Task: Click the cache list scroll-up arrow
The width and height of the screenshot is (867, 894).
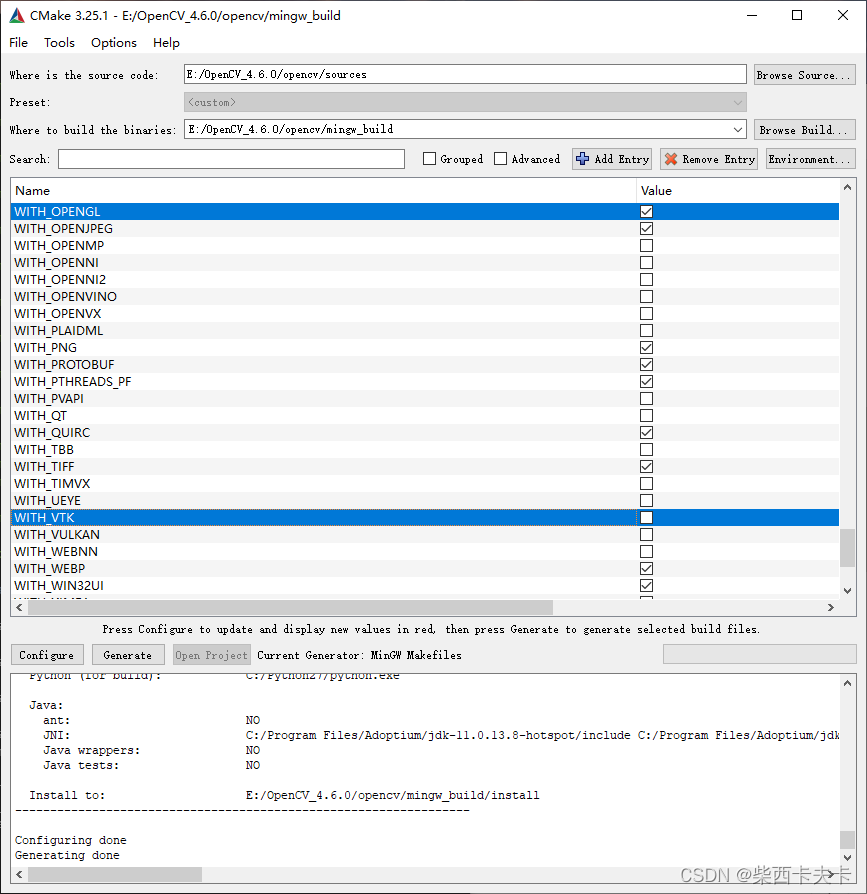Action: coord(847,187)
